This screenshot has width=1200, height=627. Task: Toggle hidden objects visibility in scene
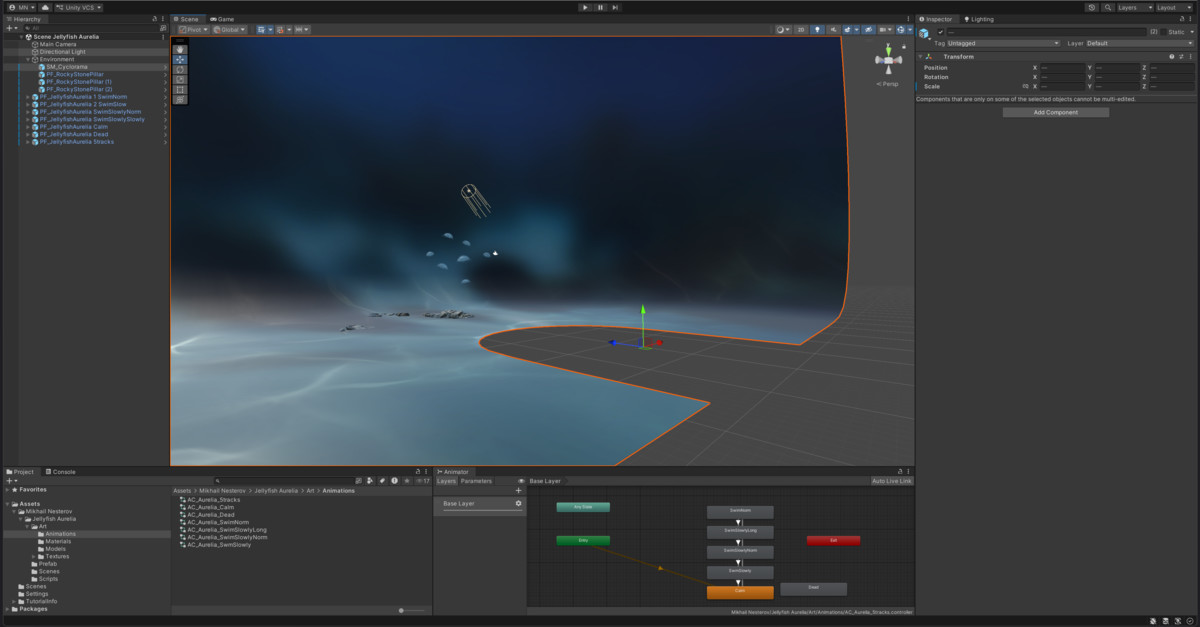[x=868, y=29]
